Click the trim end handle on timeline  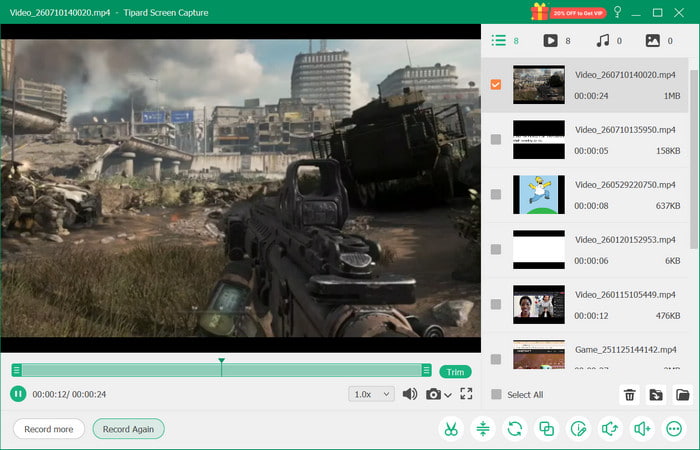(426, 370)
